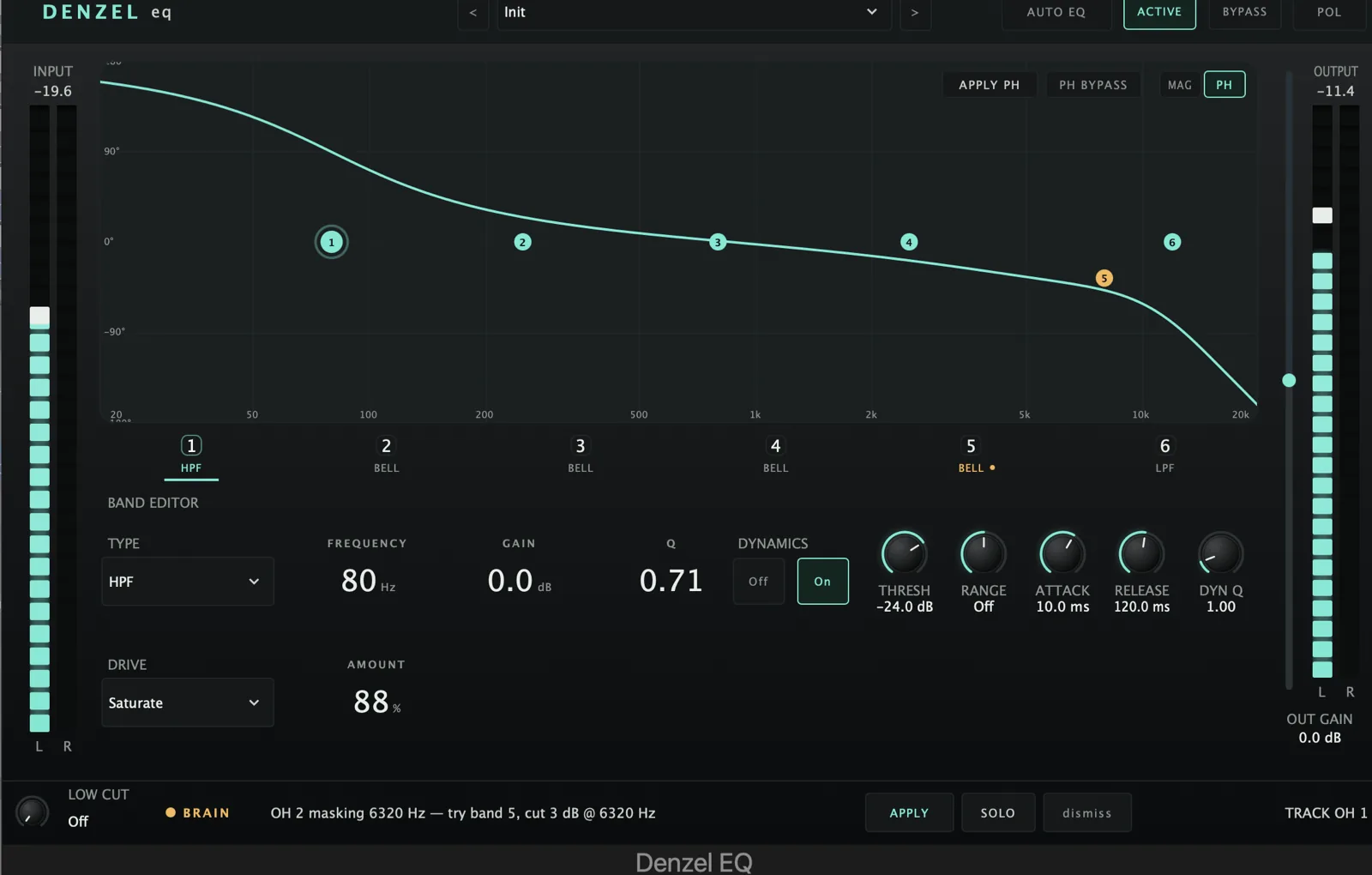Click the ATTACK knob

coord(1062,553)
